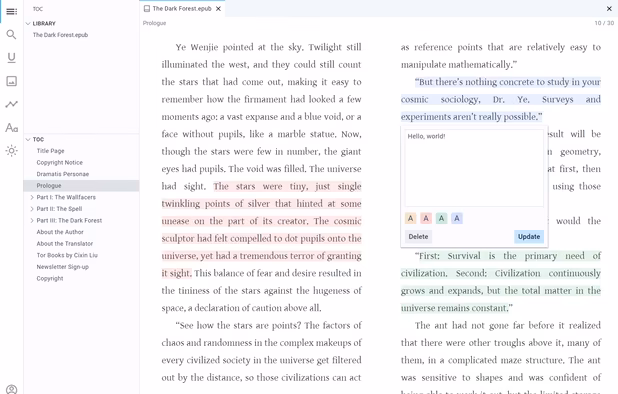Open the theme brightness sun icon

tap(11, 151)
